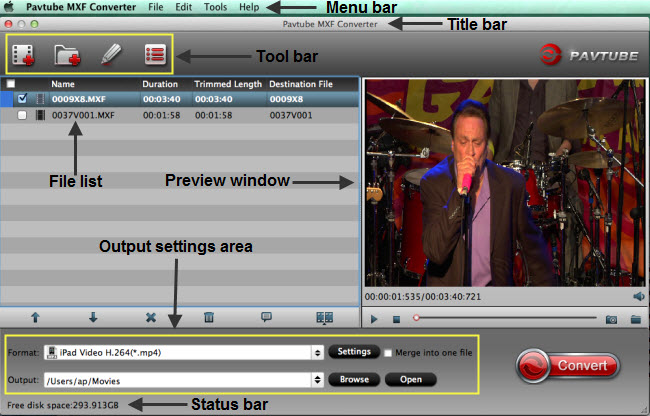This screenshot has height=416, width=650.
Task: Start preview with the play button
Action: coord(374,319)
